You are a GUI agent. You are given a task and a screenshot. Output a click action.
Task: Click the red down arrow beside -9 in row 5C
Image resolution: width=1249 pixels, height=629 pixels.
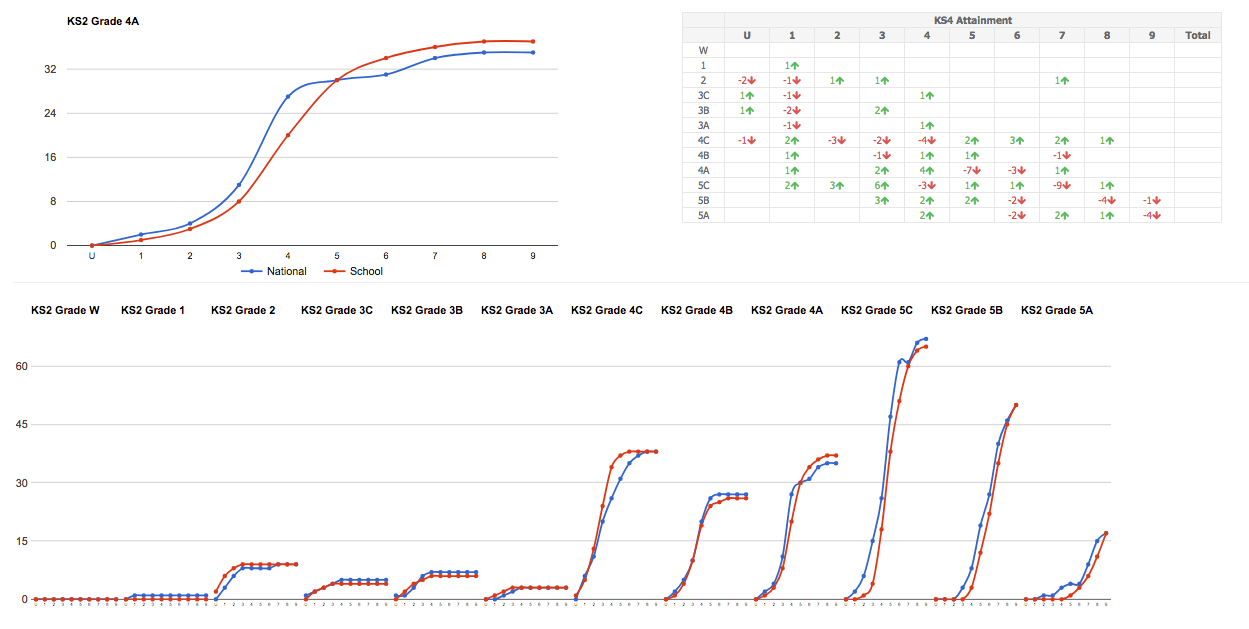(x=1066, y=185)
